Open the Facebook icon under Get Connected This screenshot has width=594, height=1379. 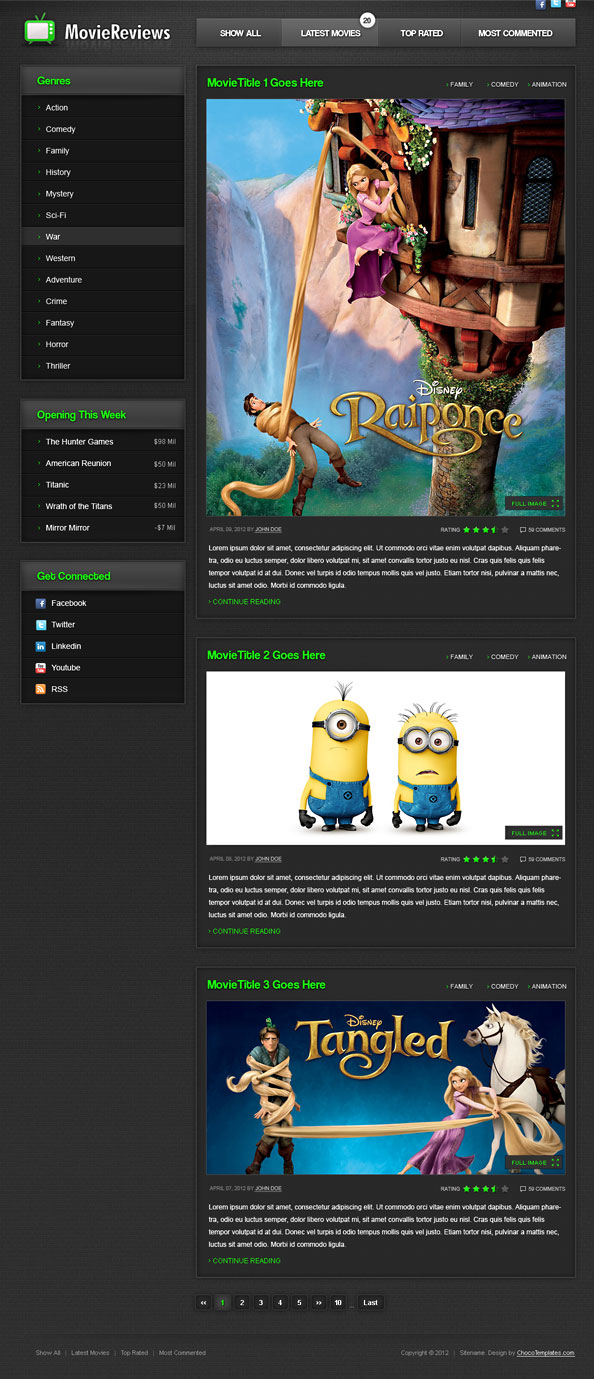[x=41, y=603]
